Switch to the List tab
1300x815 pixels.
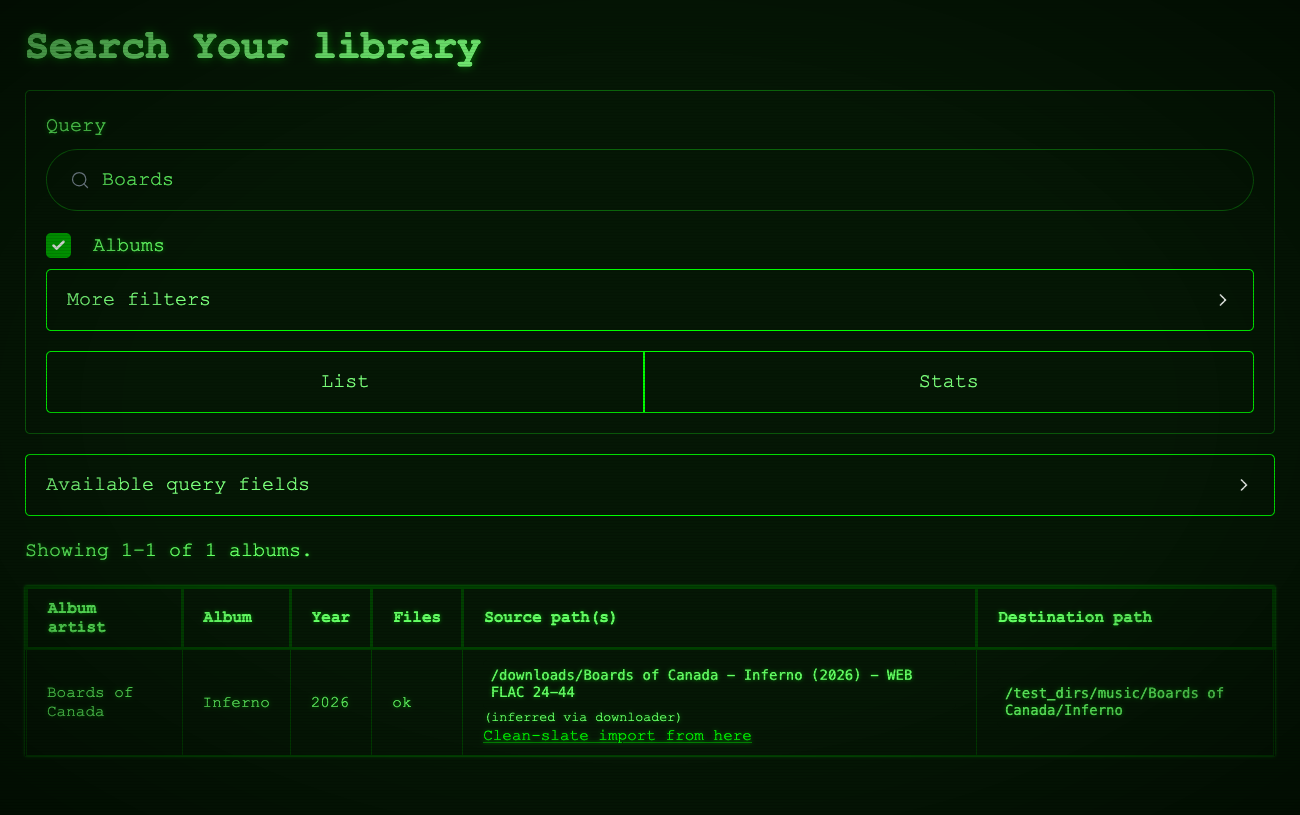pyautogui.click(x=345, y=382)
